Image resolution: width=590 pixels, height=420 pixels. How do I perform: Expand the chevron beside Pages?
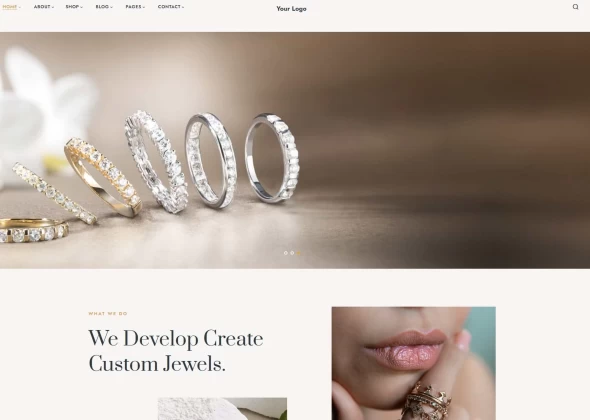click(144, 7)
